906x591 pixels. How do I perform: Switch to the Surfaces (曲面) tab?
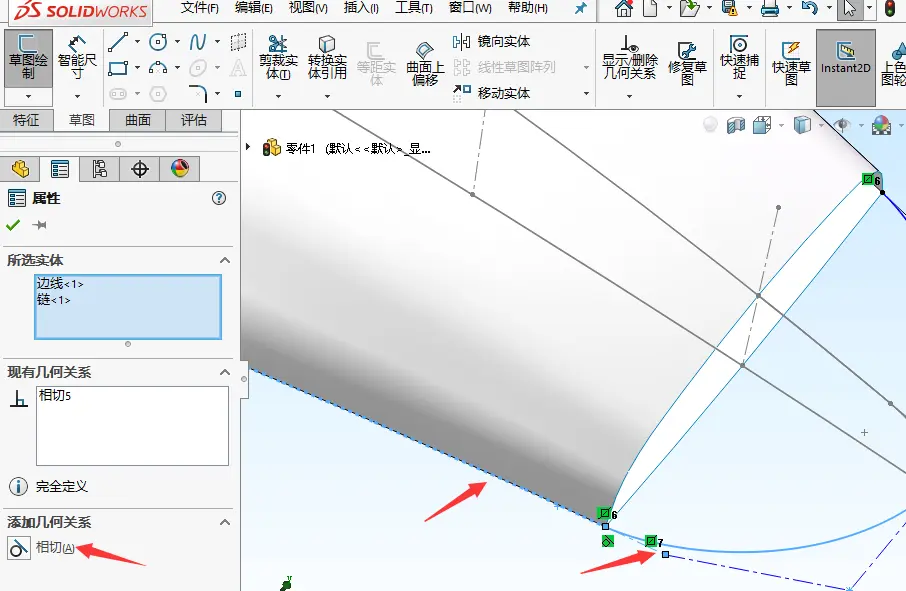tap(138, 120)
